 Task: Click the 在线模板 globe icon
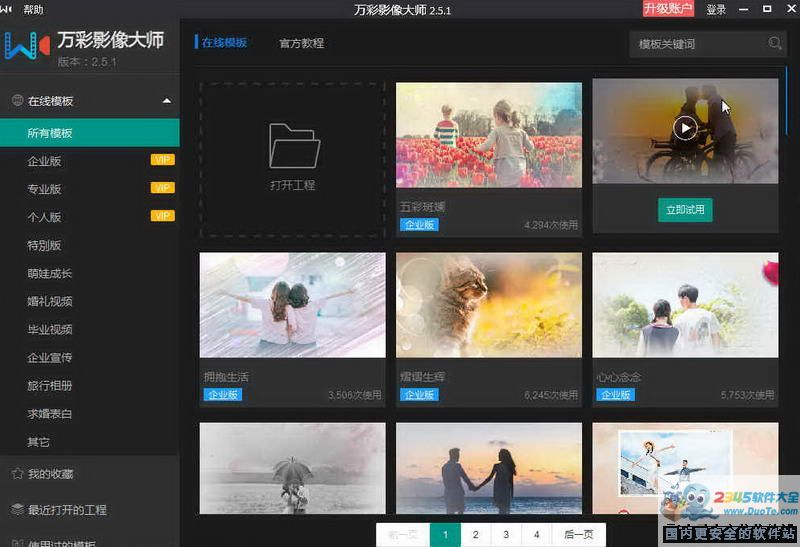point(17,101)
